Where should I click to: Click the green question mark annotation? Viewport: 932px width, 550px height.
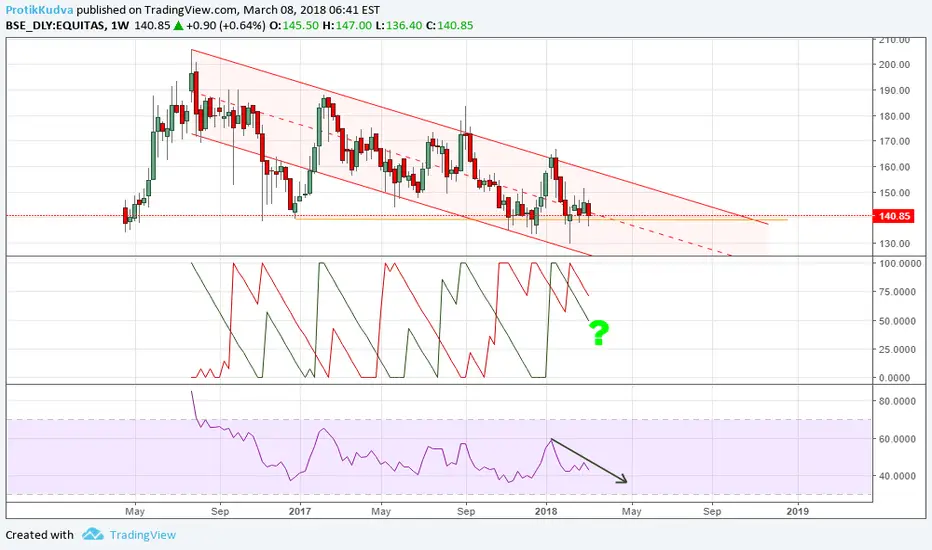(599, 333)
